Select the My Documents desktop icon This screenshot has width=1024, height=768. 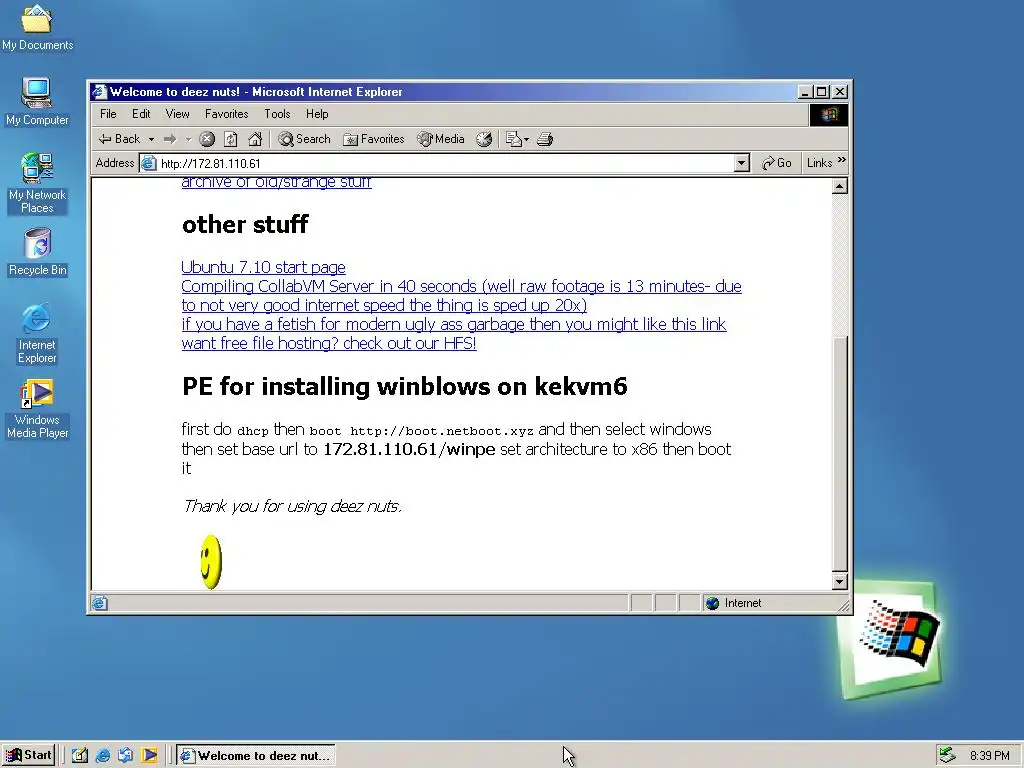point(37,28)
